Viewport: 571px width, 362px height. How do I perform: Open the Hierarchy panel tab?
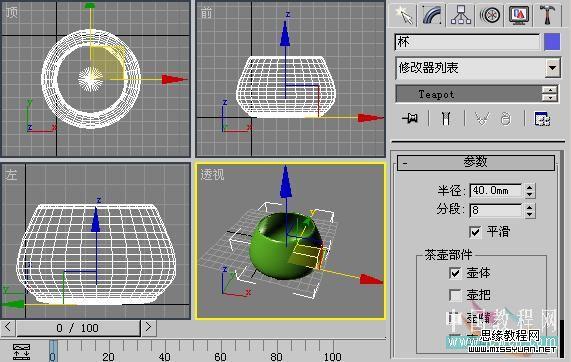[x=461, y=15]
